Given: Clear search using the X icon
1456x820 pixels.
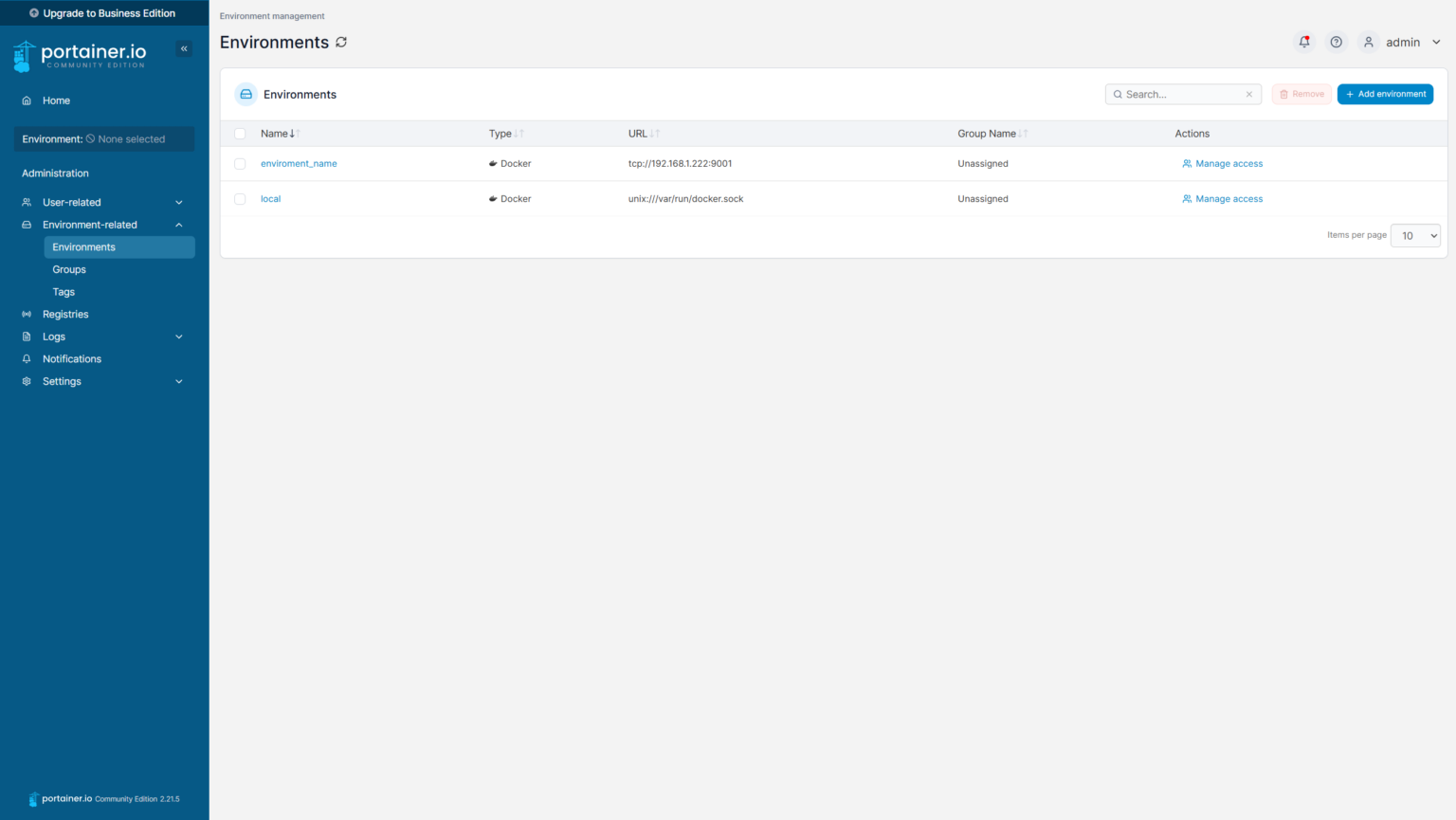Looking at the screenshot, I should [x=1248, y=95].
